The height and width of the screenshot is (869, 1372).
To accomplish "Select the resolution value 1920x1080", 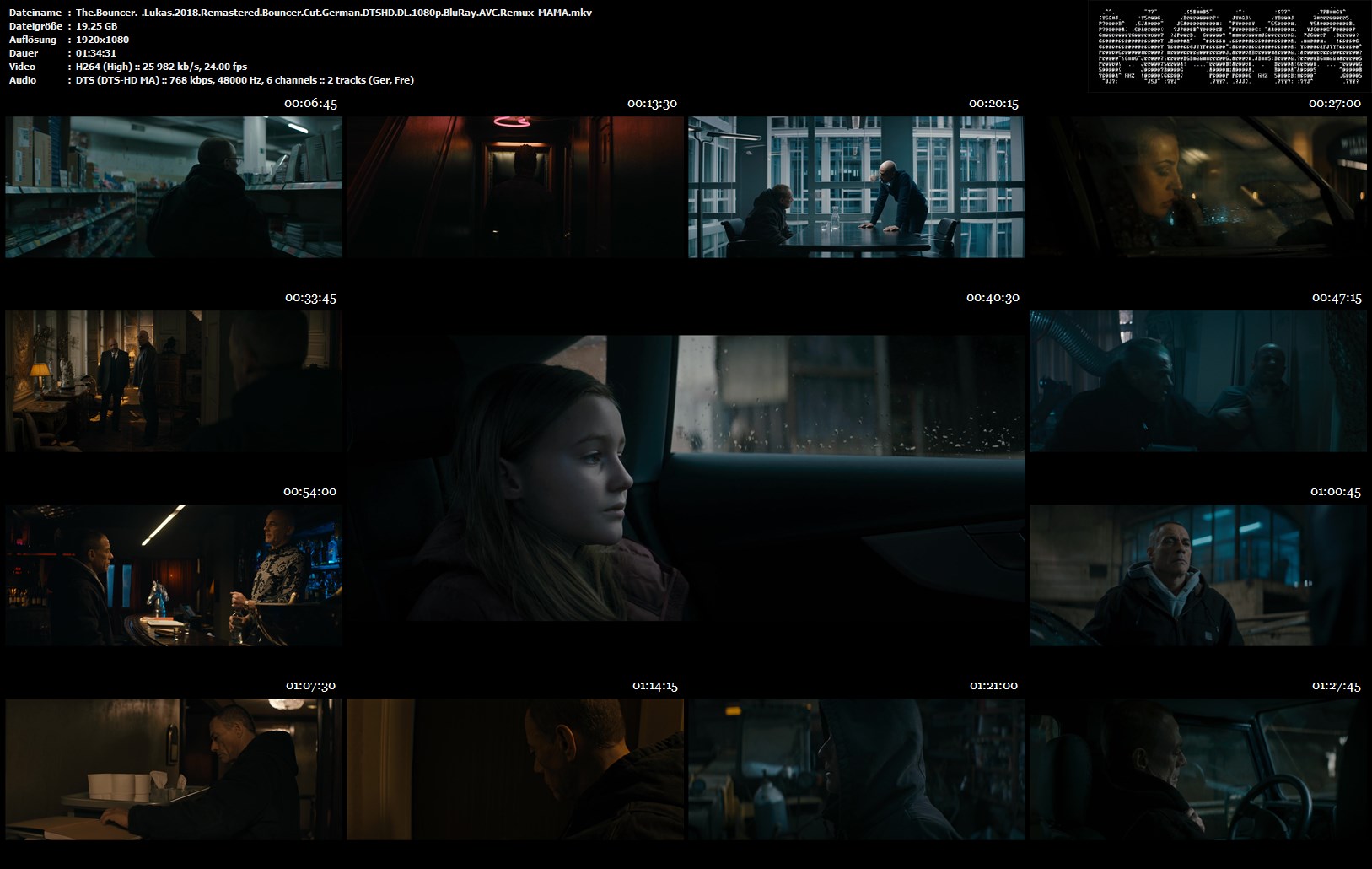I will pyautogui.click(x=103, y=40).
